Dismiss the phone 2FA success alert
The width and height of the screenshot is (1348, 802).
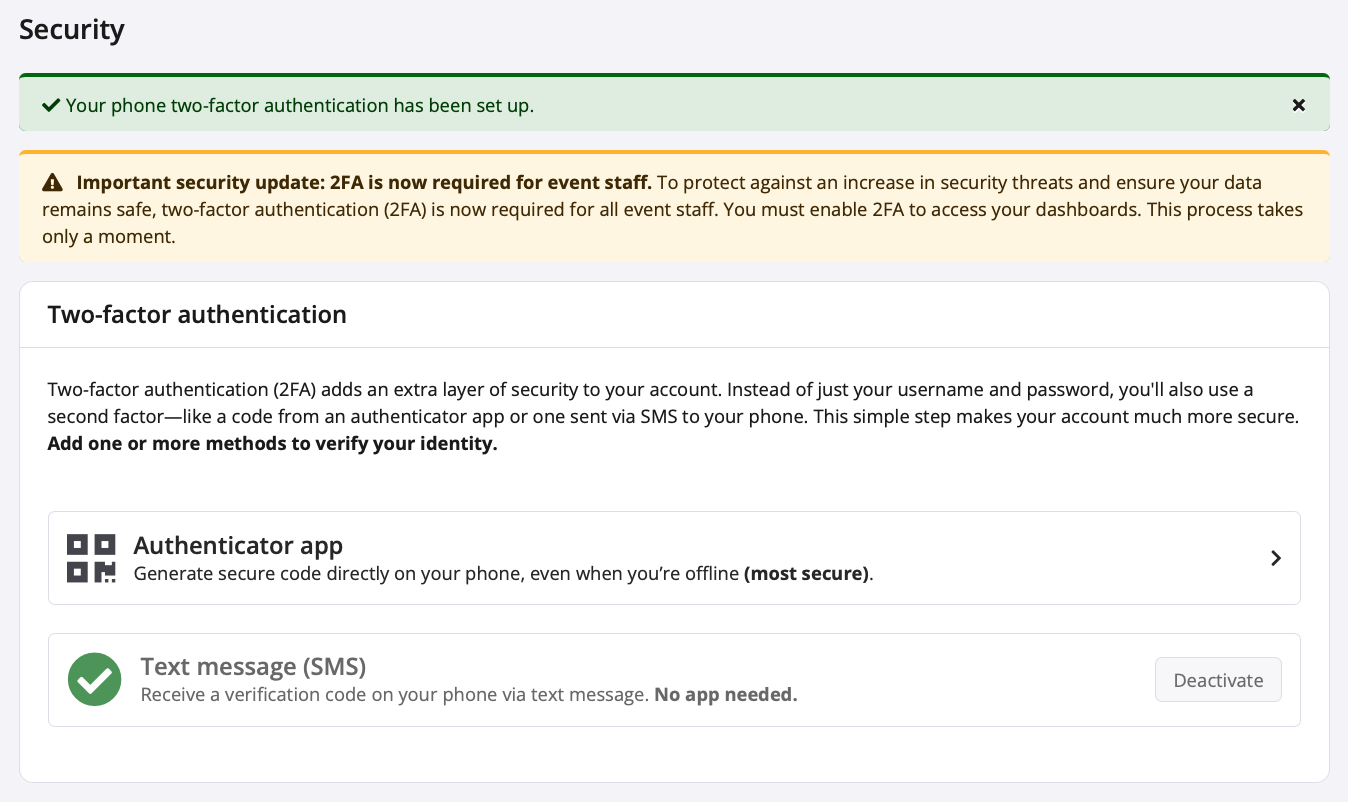1298,105
